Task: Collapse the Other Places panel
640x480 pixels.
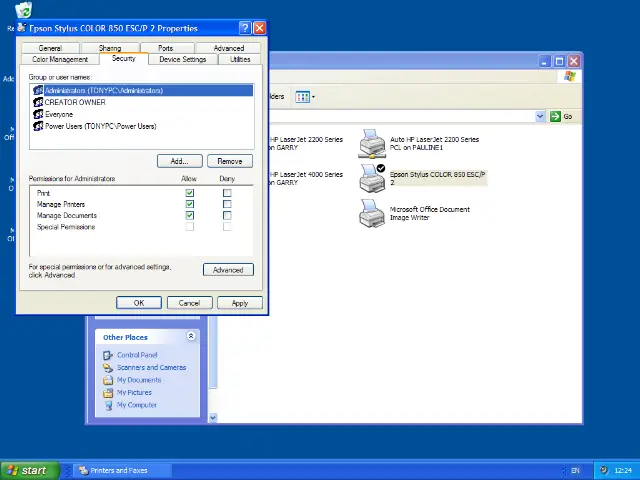Action: point(191,336)
